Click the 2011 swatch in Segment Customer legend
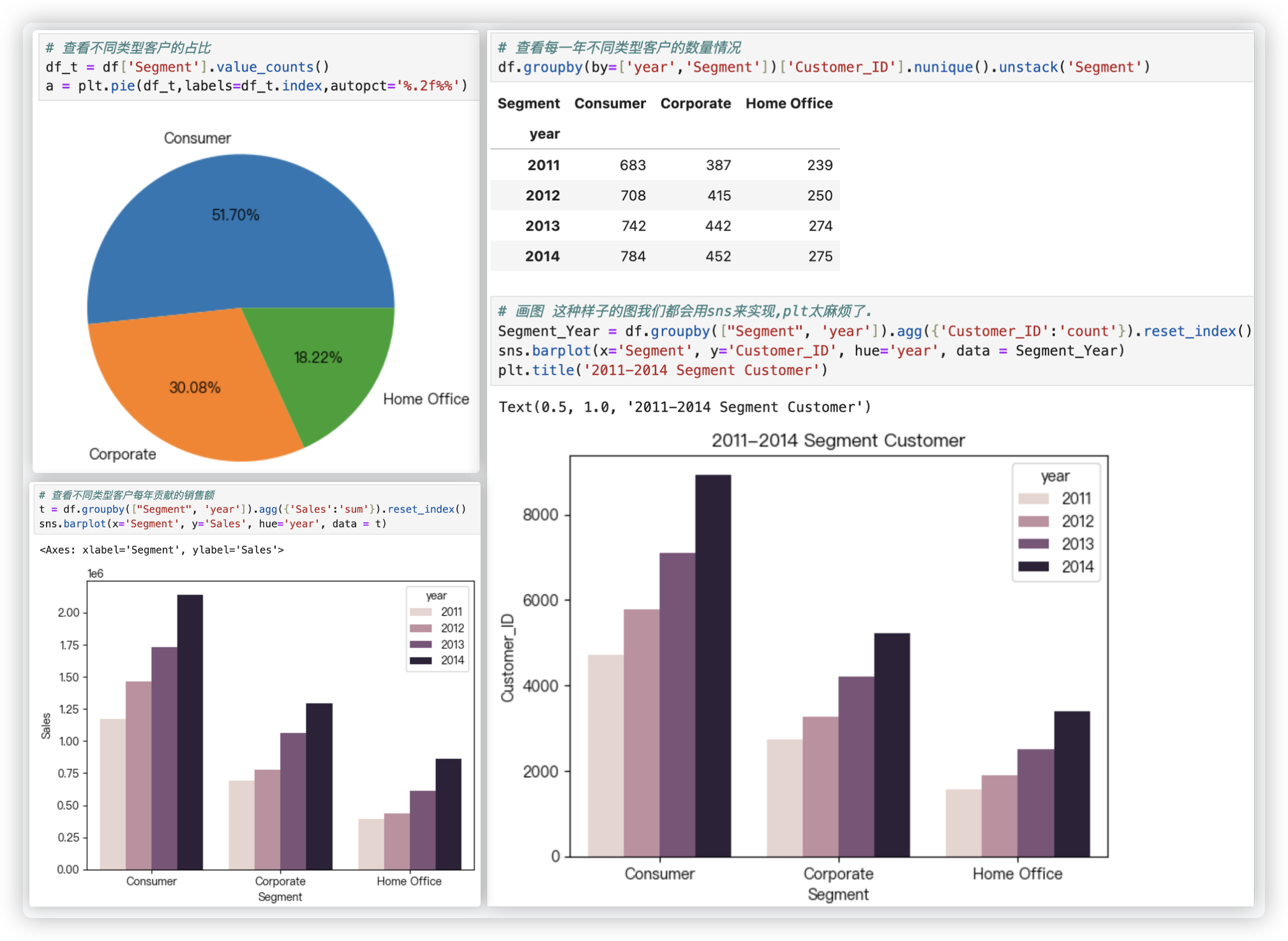The image size is (1288, 941). click(1033, 499)
